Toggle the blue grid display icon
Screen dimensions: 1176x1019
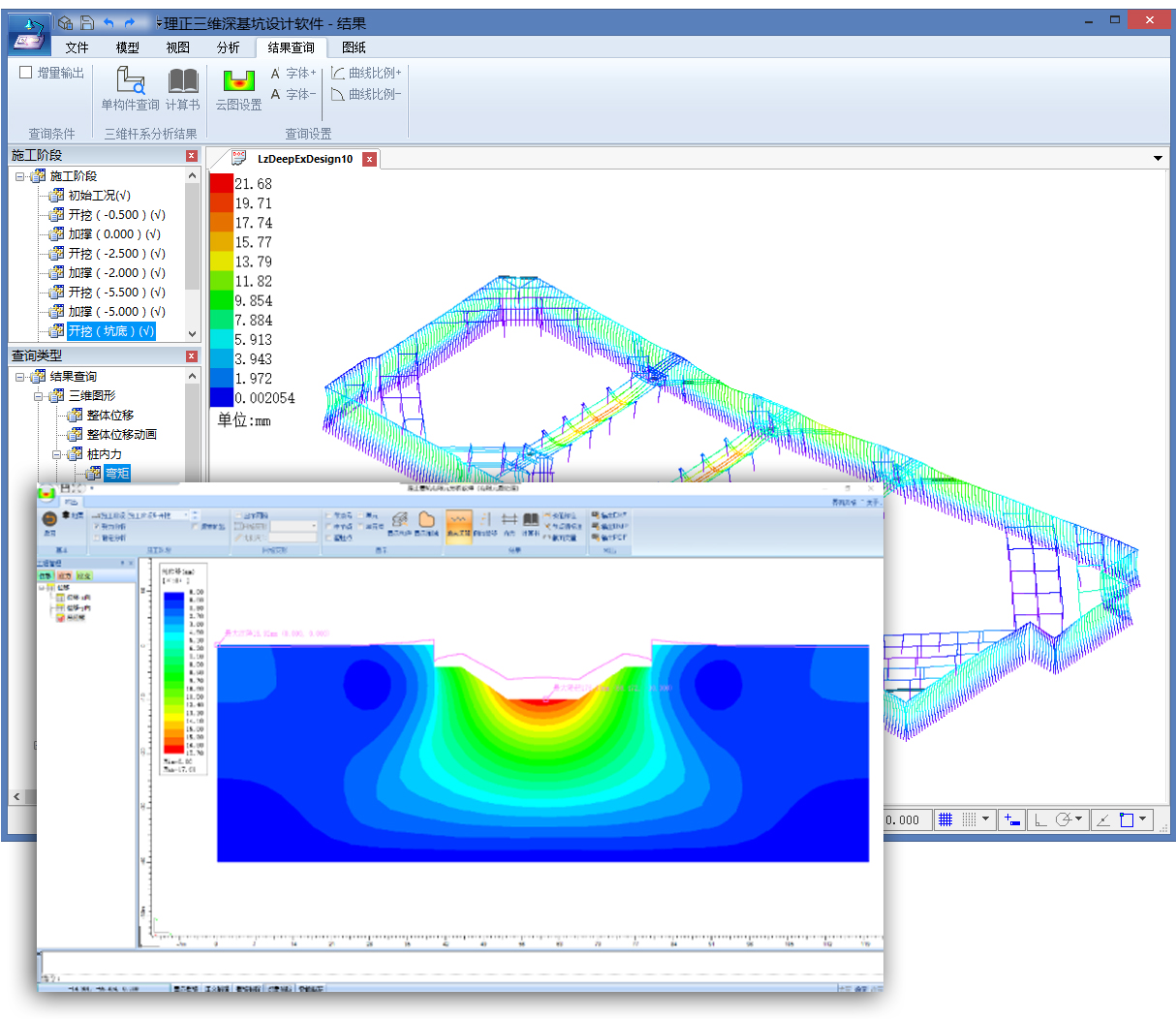click(x=945, y=819)
